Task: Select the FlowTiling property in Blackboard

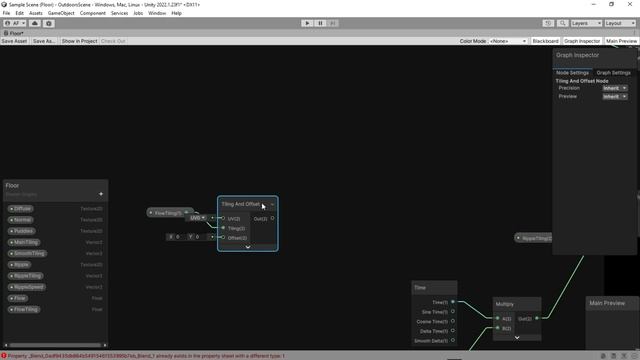Action: pos(24,309)
